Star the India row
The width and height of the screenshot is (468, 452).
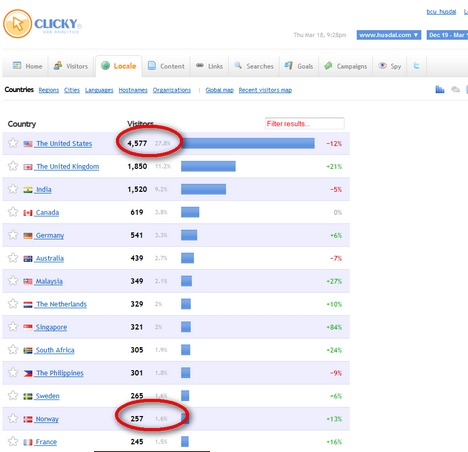coord(13,189)
